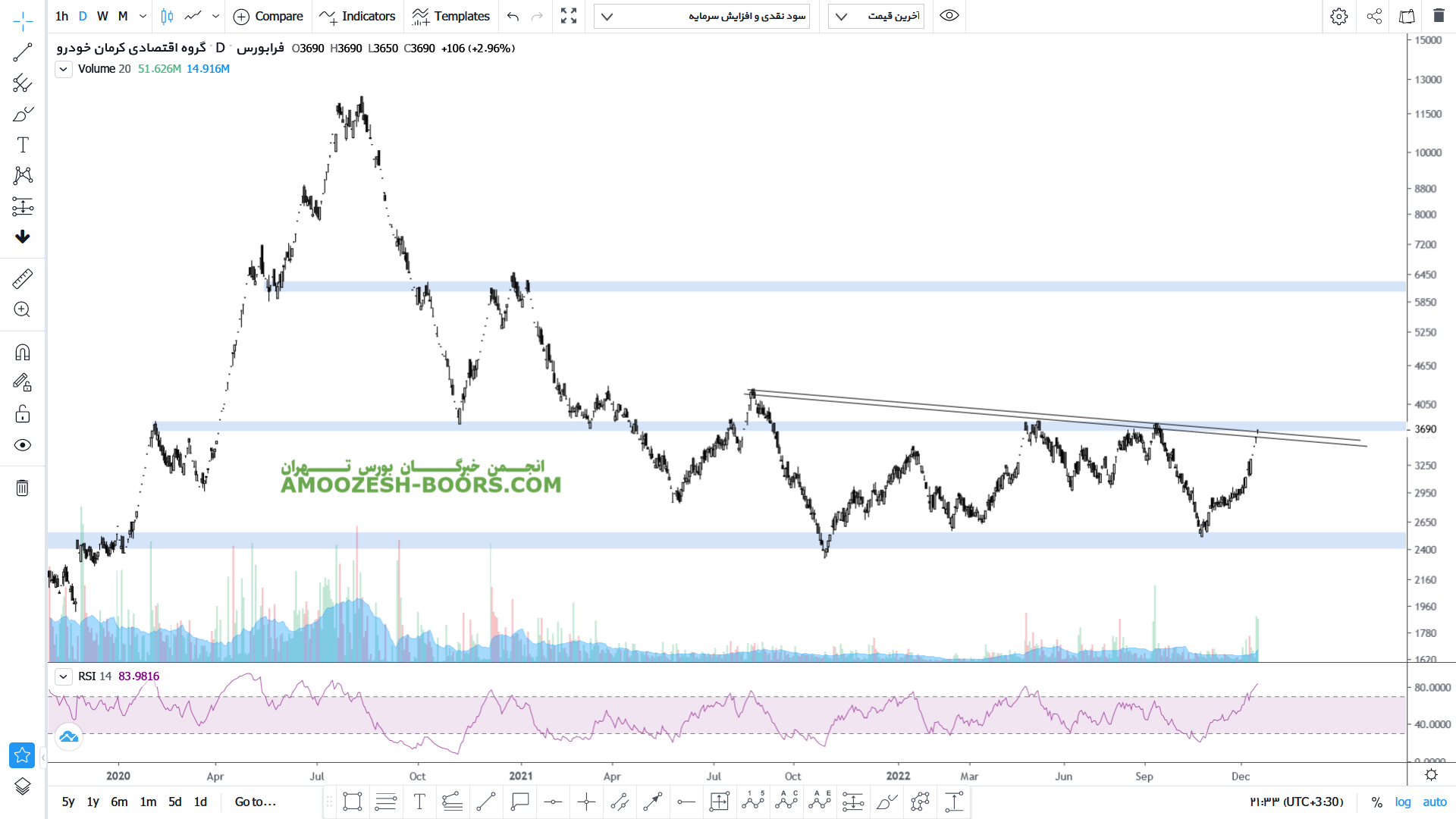Screen dimensions: 1456x819
Task: Click the trash remove drawings icon
Action: [x=23, y=488]
